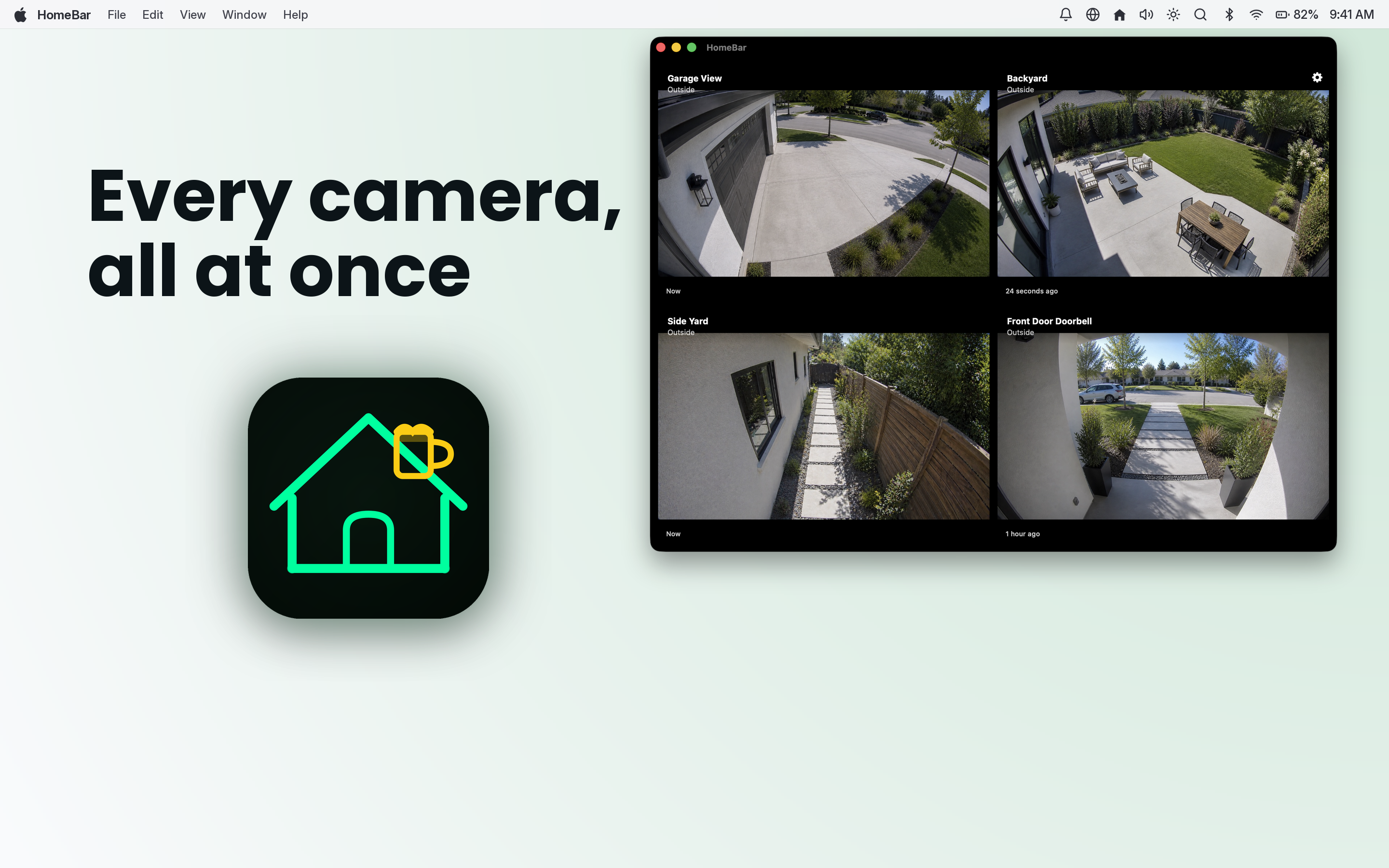Open the Edit menu
This screenshot has height=868, width=1389.
click(x=153, y=14)
